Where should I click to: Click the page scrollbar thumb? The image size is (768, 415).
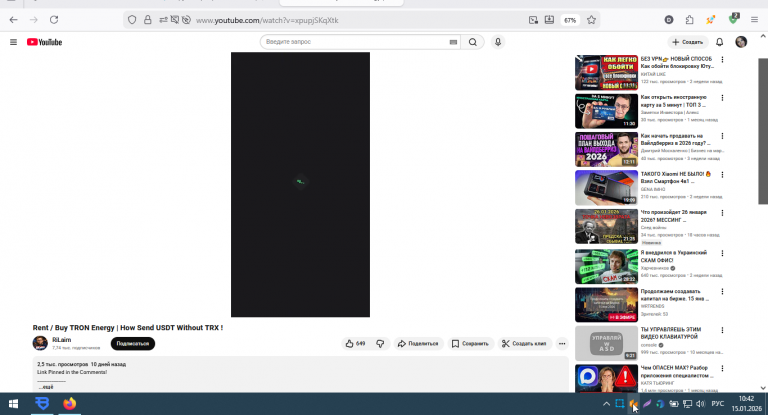(763, 131)
